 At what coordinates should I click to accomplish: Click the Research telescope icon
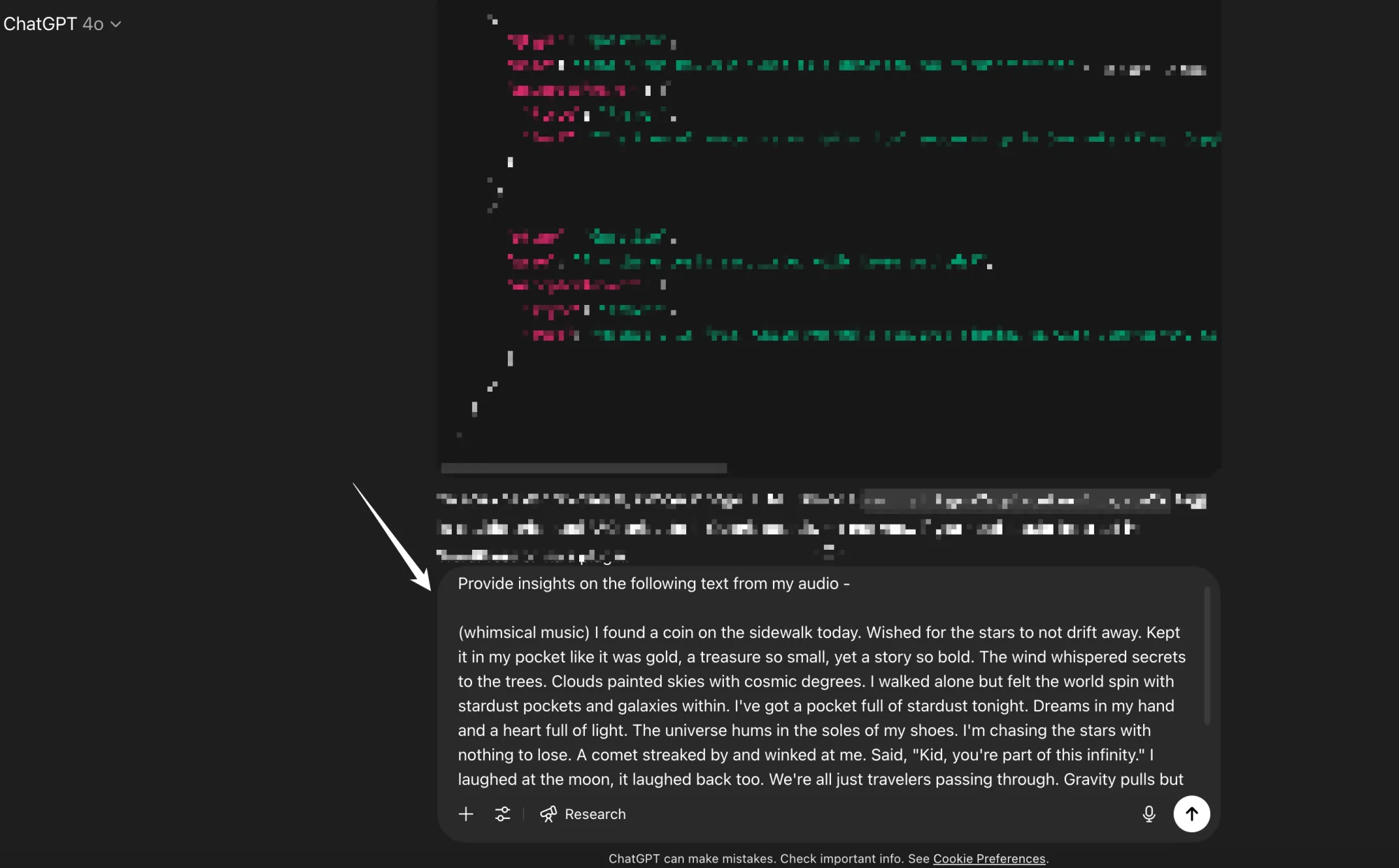pos(548,813)
